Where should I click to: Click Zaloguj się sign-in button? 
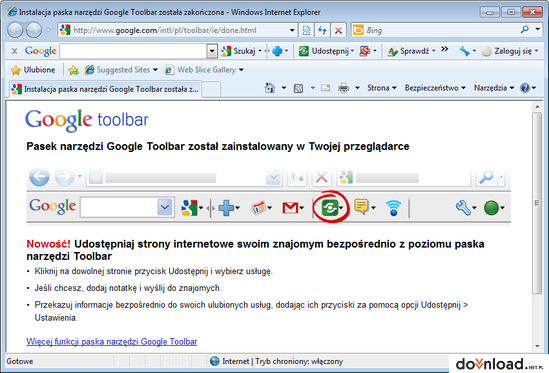[507, 51]
